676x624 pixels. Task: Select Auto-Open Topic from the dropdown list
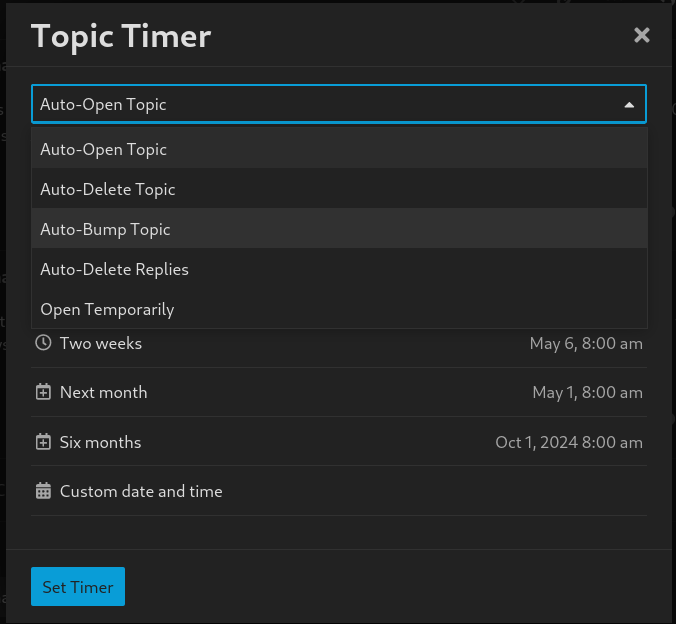pyautogui.click(x=104, y=149)
